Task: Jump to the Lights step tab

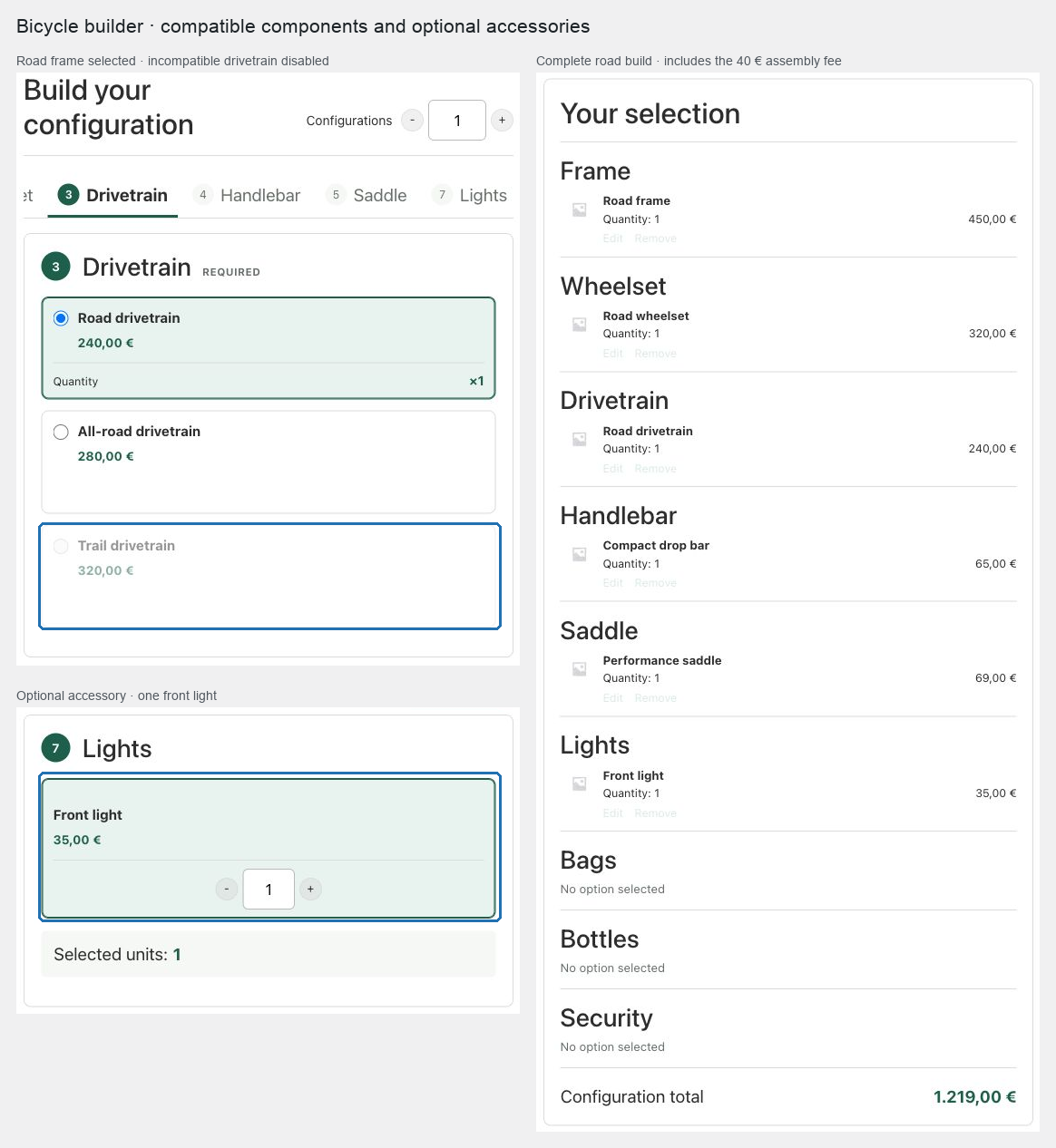Action: 469,195
